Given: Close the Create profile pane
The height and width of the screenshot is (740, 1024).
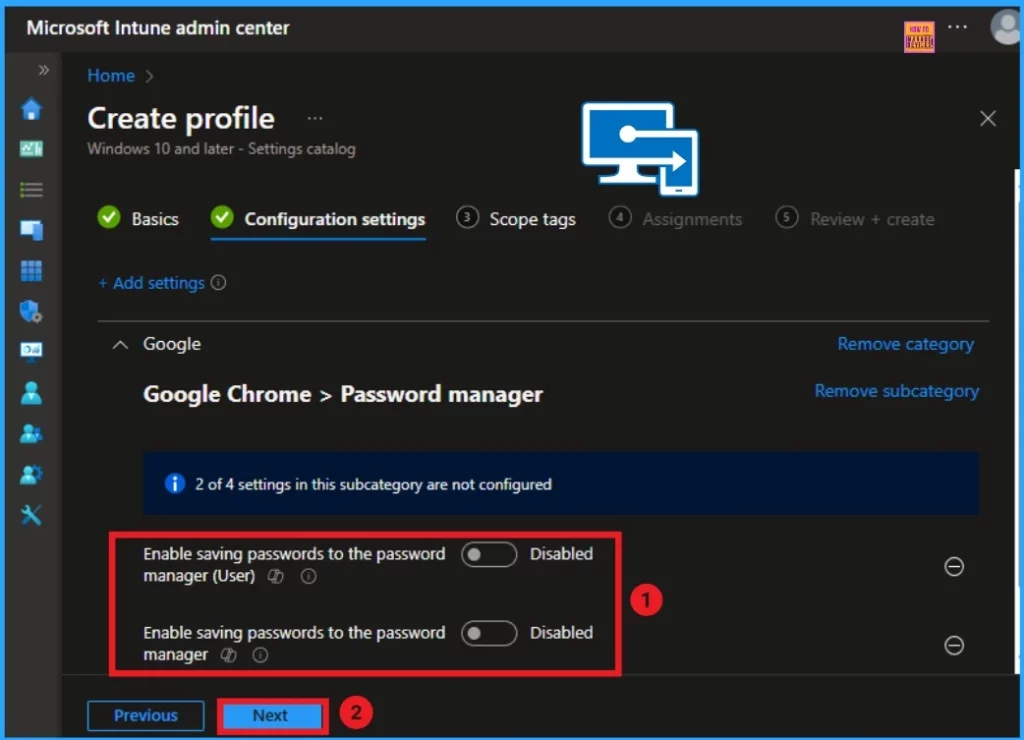Looking at the screenshot, I should coord(987,118).
